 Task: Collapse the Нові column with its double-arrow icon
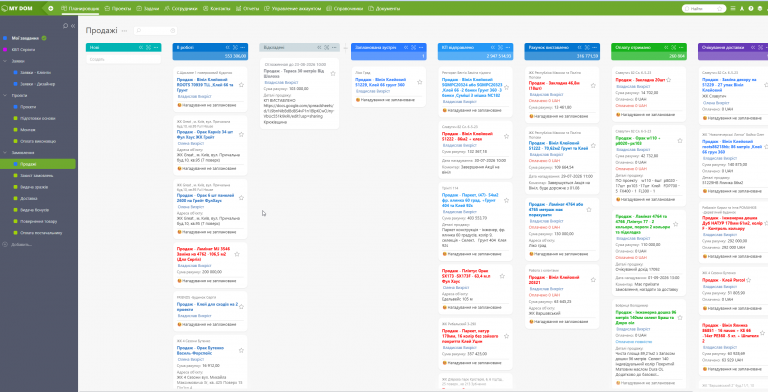pyautogui.click(x=141, y=48)
